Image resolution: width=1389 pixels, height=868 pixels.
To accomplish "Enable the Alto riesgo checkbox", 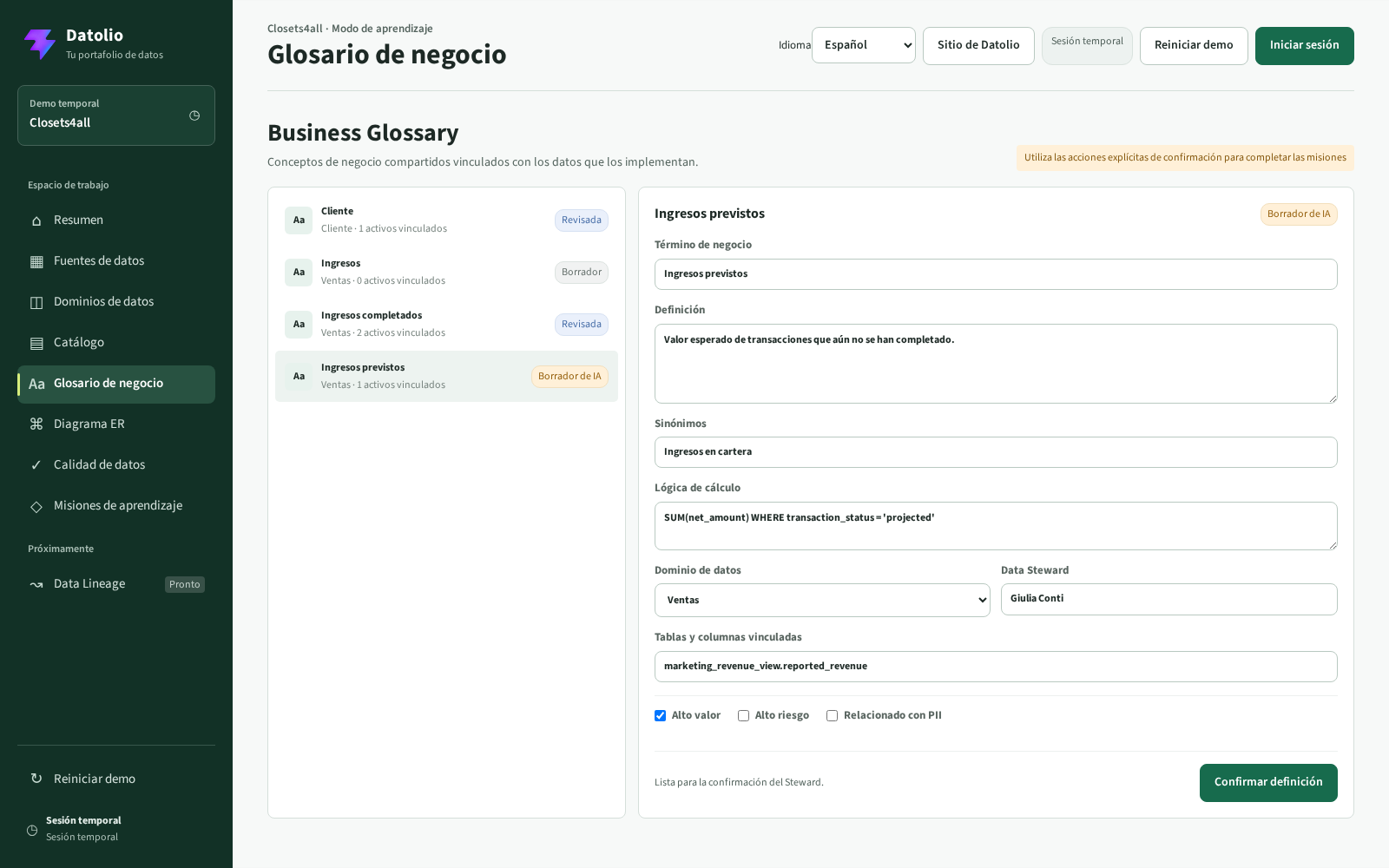I will point(743,715).
